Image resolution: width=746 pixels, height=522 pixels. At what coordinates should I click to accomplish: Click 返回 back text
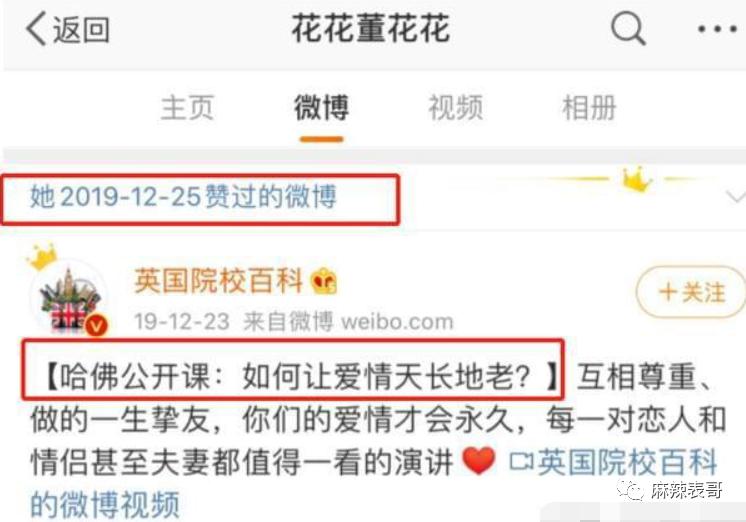tap(81, 29)
